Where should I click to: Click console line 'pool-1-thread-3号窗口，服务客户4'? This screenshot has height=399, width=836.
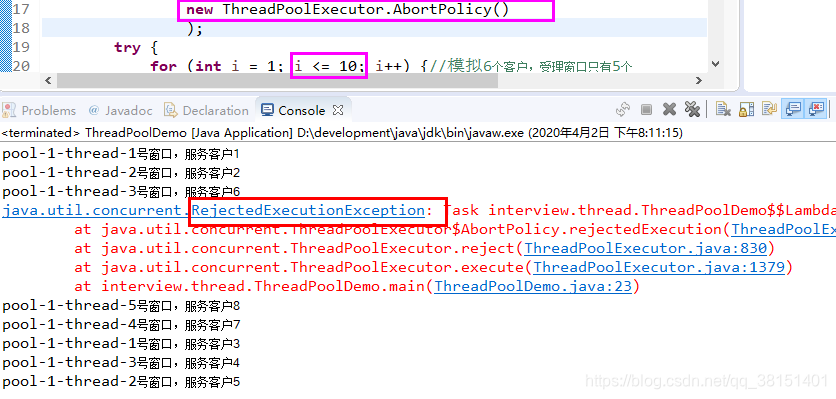(x=121, y=363)
